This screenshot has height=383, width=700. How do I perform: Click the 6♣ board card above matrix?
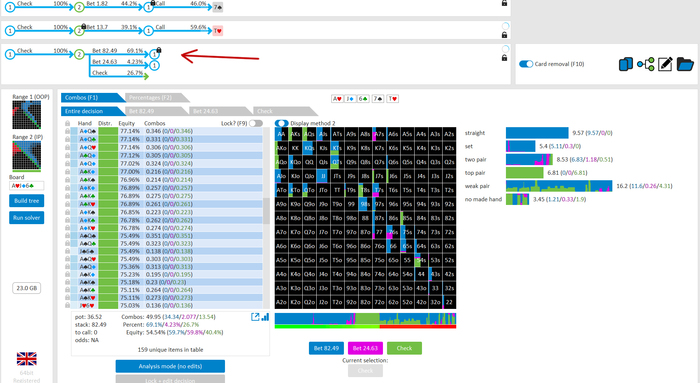click(x=363, y=99)
